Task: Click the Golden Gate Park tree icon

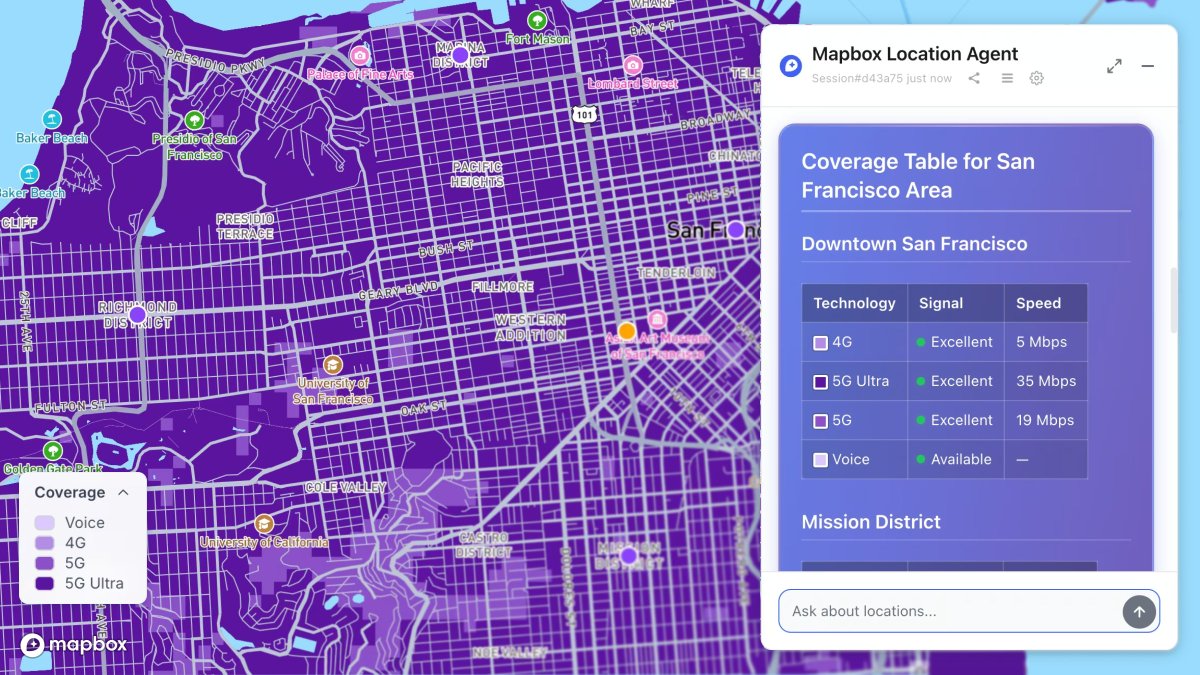Action: [x=53, y=451]
